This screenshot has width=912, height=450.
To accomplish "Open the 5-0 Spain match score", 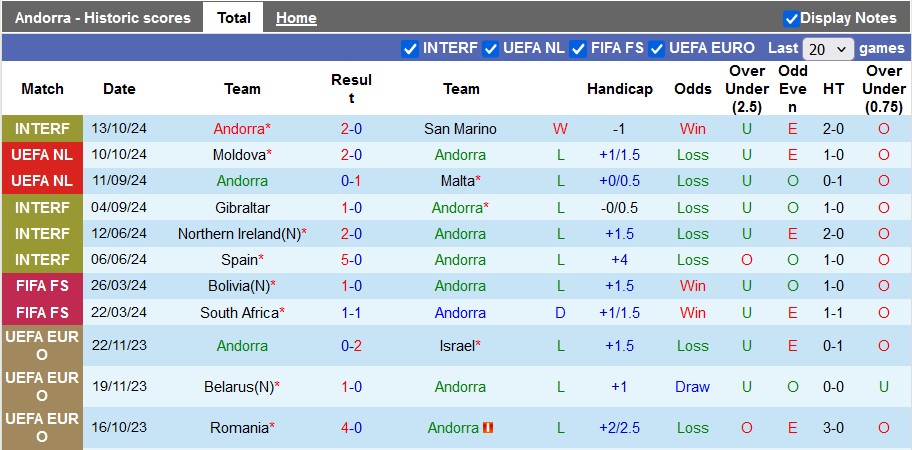I will (351, 260).
